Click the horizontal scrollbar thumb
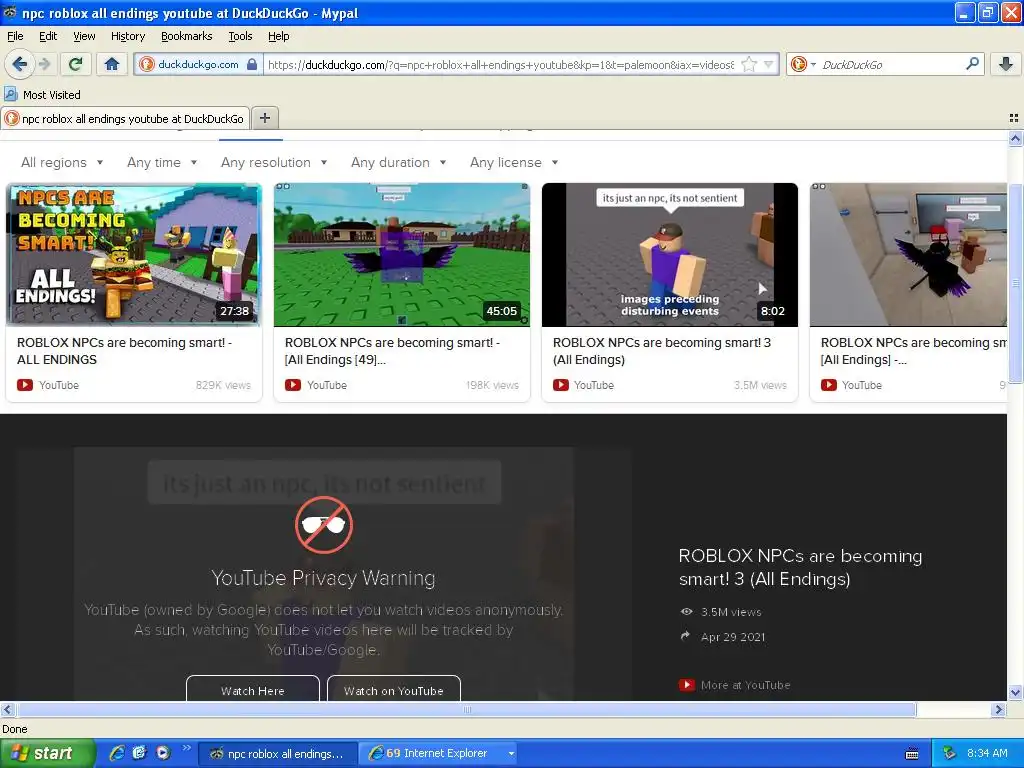The width and height of the screenshot is (1024, 768). (x=466, y=709)
